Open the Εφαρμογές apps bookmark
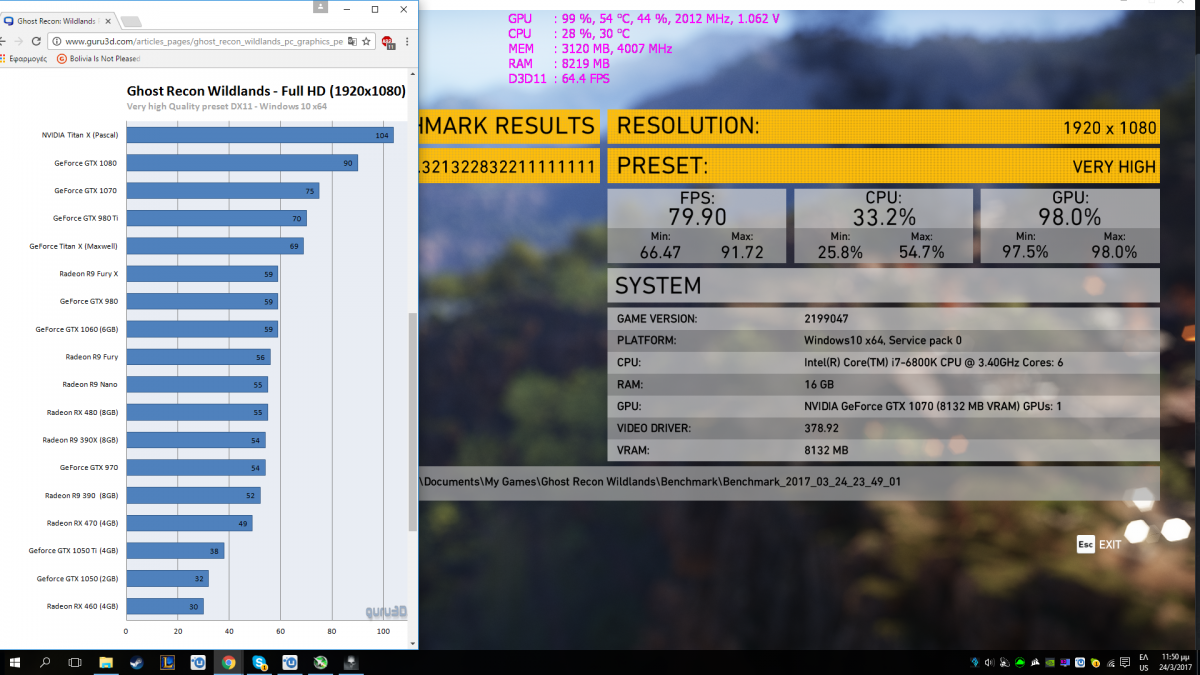This screenshot has height=675, width=1200. coord(24,59)
